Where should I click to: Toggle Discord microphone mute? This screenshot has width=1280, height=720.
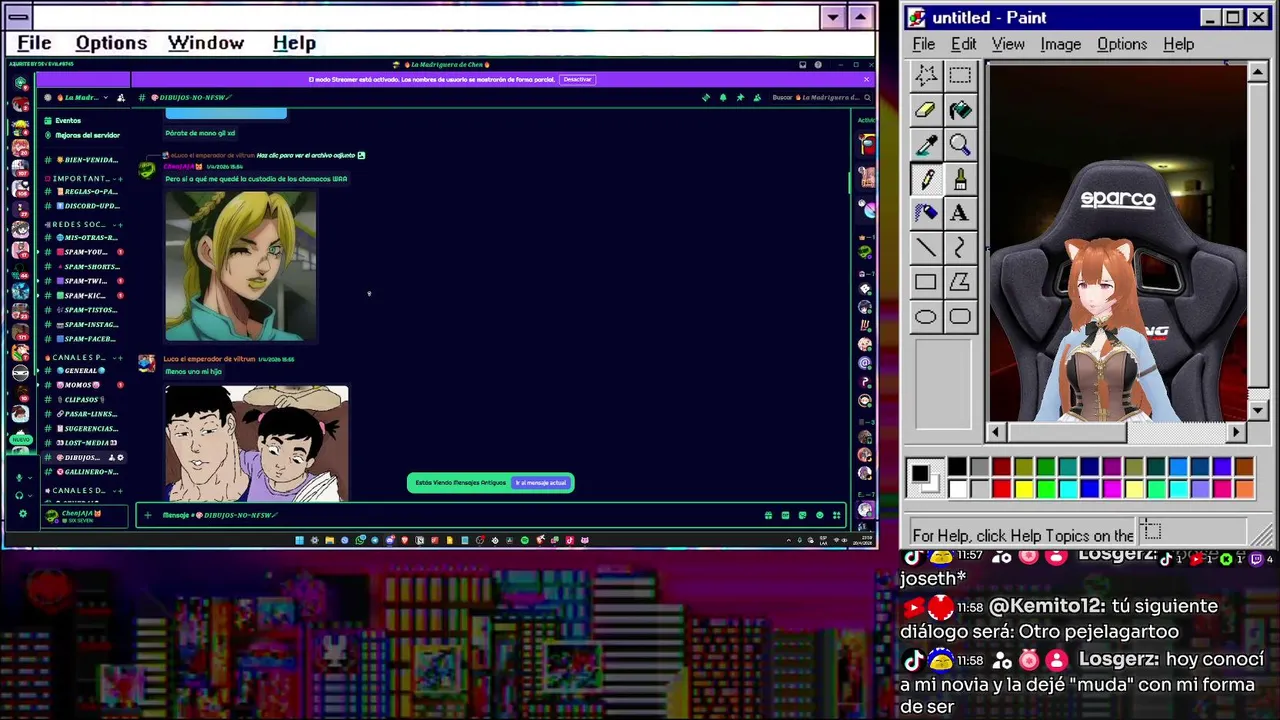pyautogui.click(x=19, y=477)
